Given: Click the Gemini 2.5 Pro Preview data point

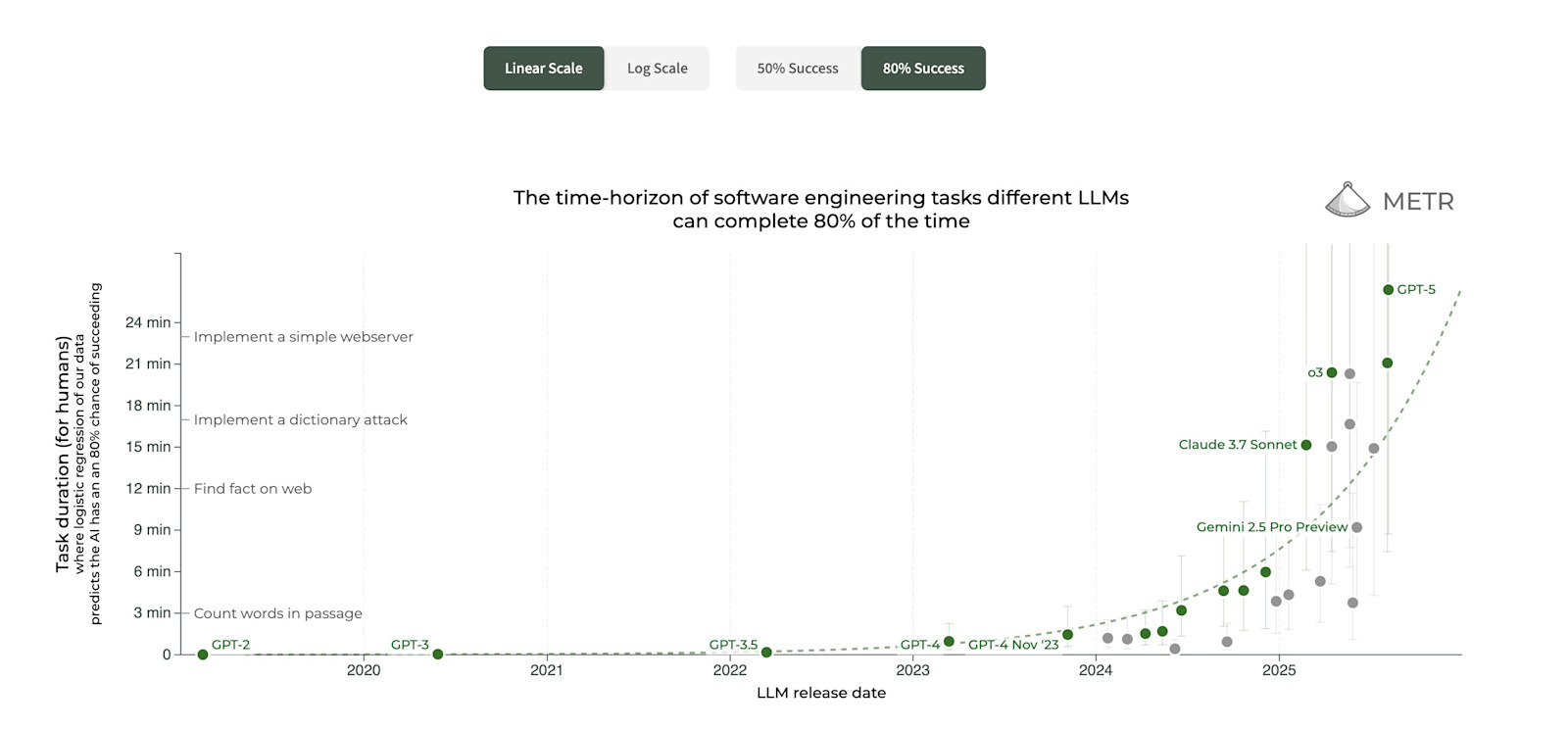Looking at the screenshot, I should click(x=1357, y=527).
